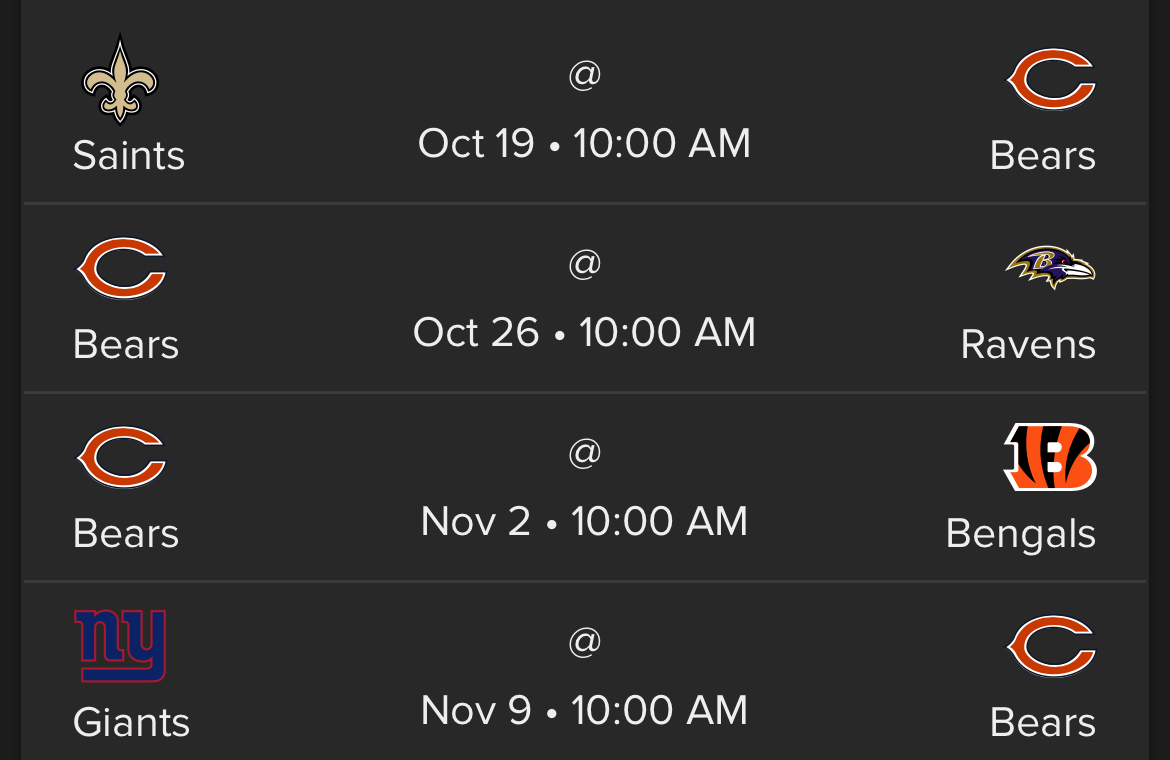Select the Bengals team name

(1021, 535)
